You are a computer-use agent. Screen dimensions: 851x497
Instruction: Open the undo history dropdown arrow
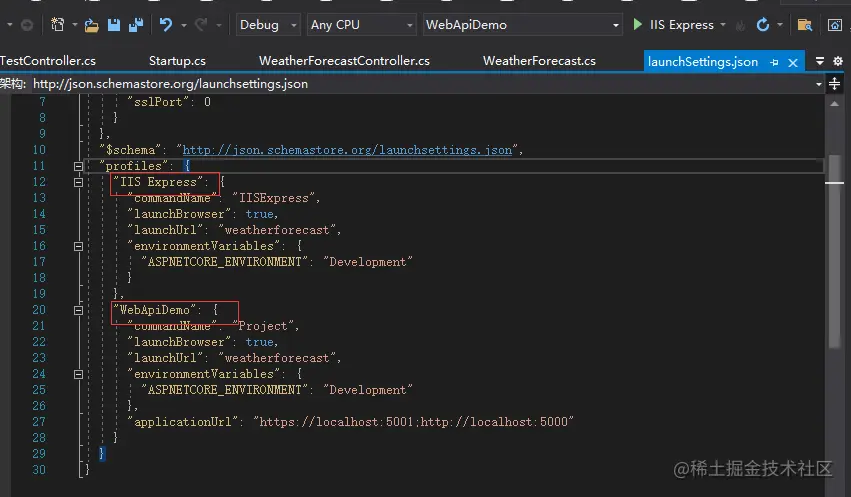point(183,25)
